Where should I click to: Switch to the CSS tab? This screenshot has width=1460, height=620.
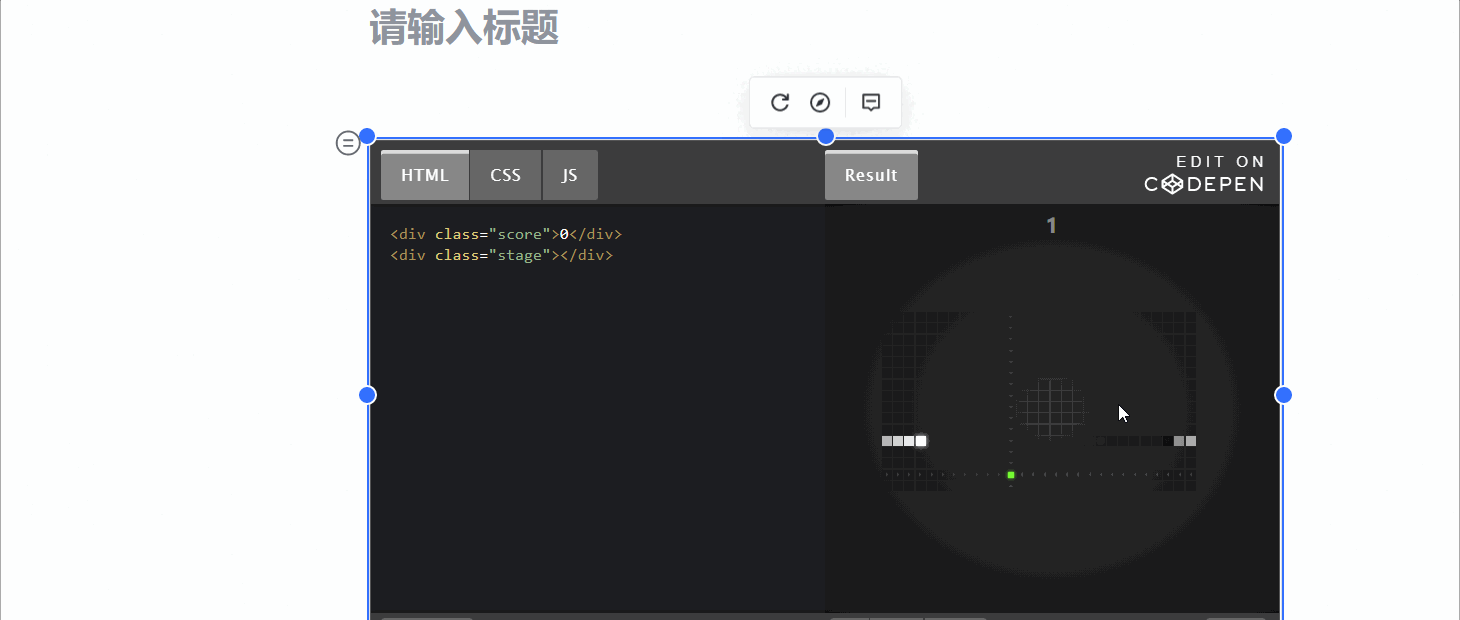point(506,175)
